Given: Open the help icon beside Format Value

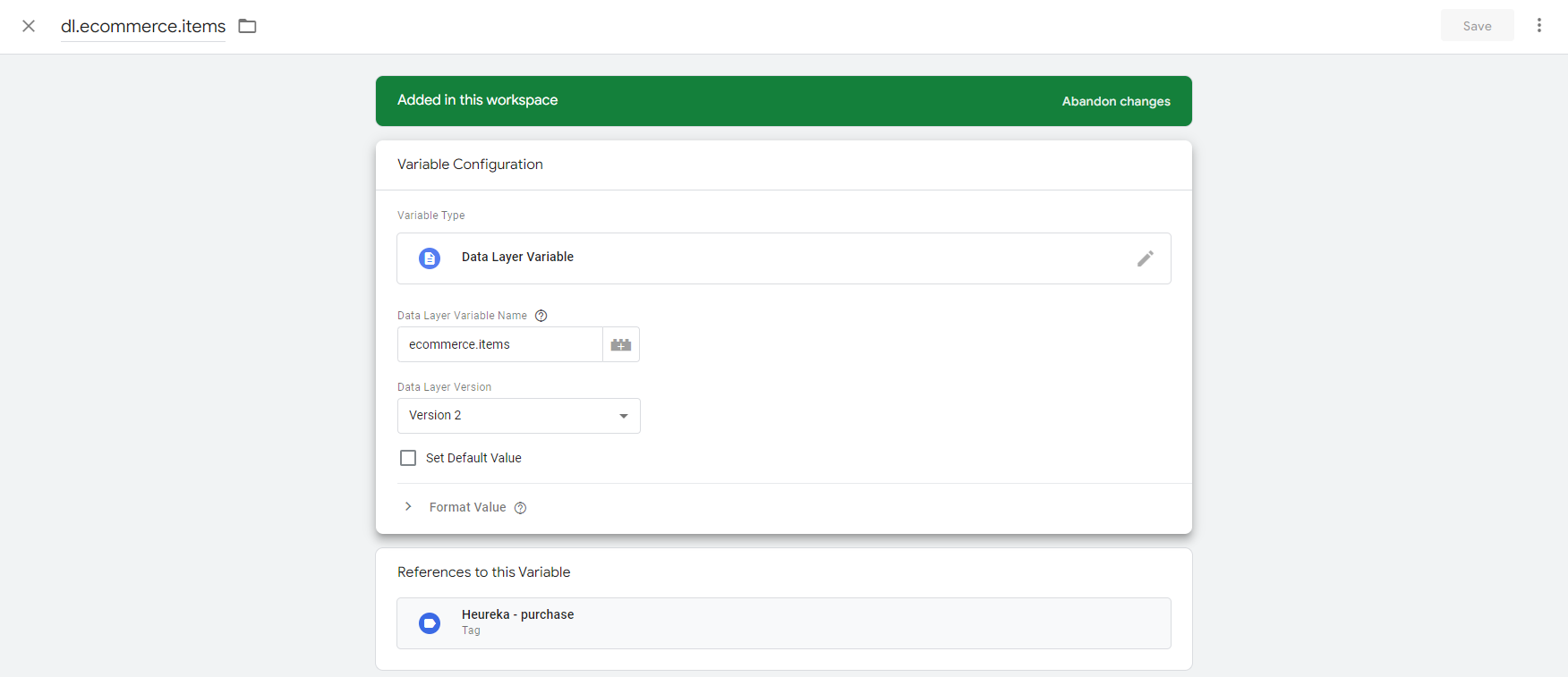Looking at the screenshot, I should [520, 508].
